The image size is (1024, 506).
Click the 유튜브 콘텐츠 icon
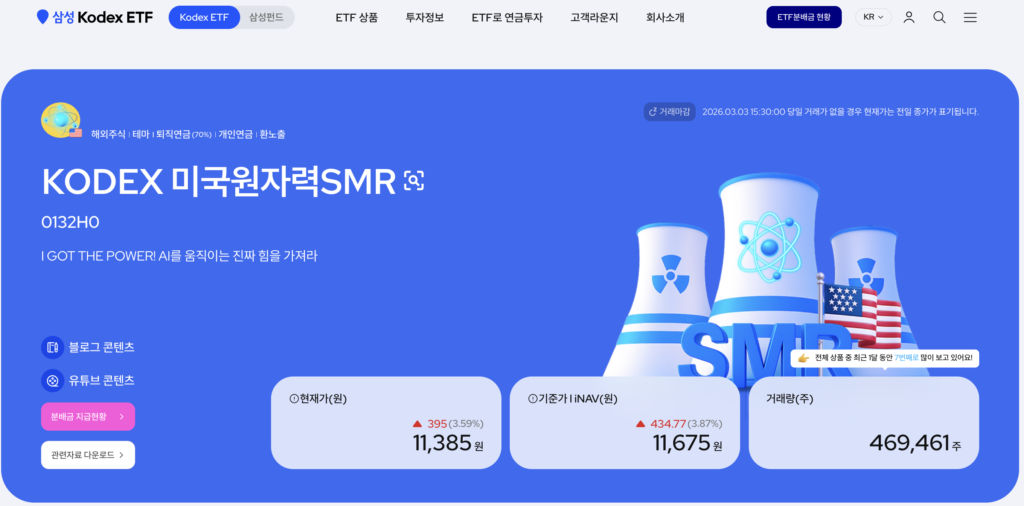(x=52, y=380)
